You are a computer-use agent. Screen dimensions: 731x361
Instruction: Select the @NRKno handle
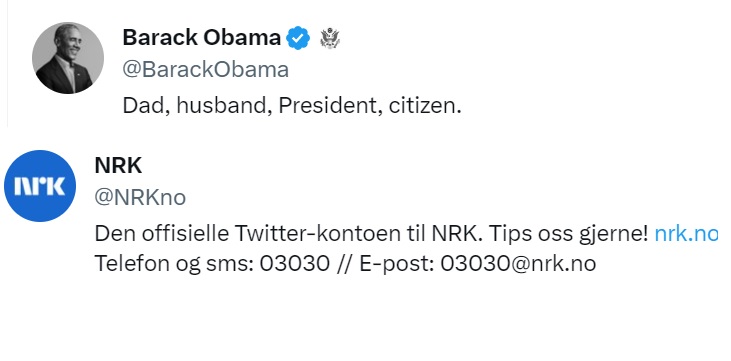click(140, 197)
